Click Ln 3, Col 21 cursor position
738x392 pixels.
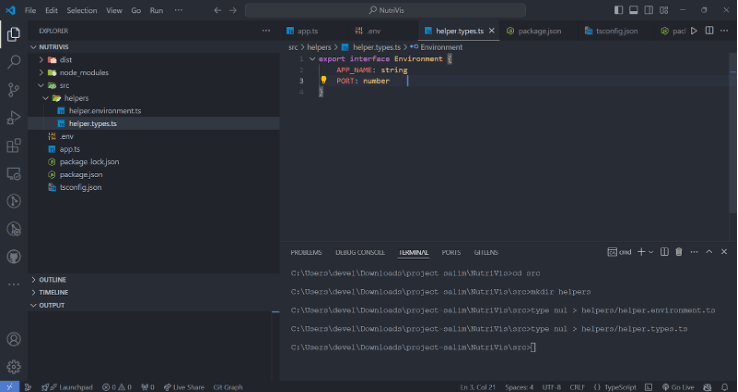[x=478, y=387]
